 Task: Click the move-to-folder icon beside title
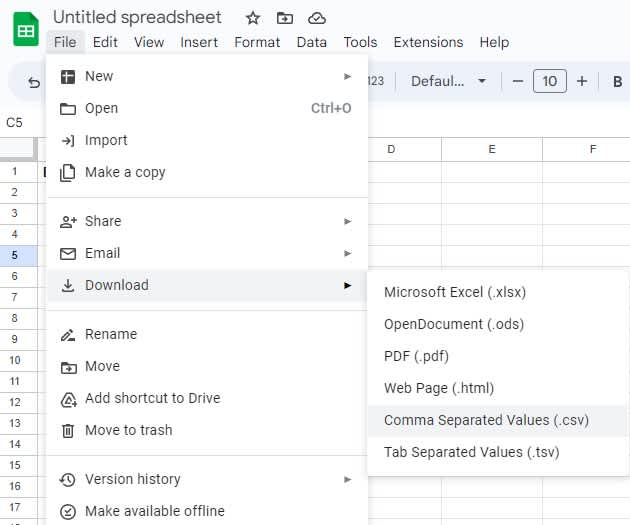point(285,18)
